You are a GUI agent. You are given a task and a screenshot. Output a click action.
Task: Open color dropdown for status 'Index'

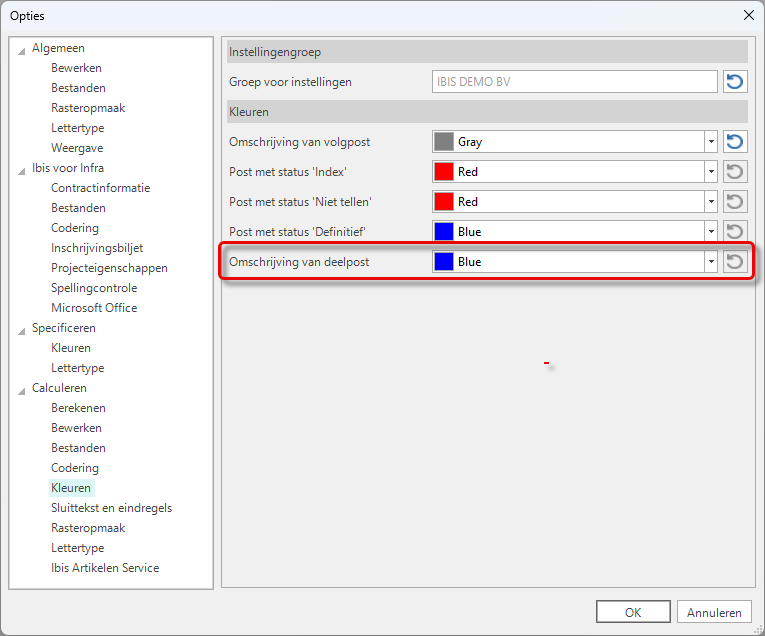click(x=711, y=172)
